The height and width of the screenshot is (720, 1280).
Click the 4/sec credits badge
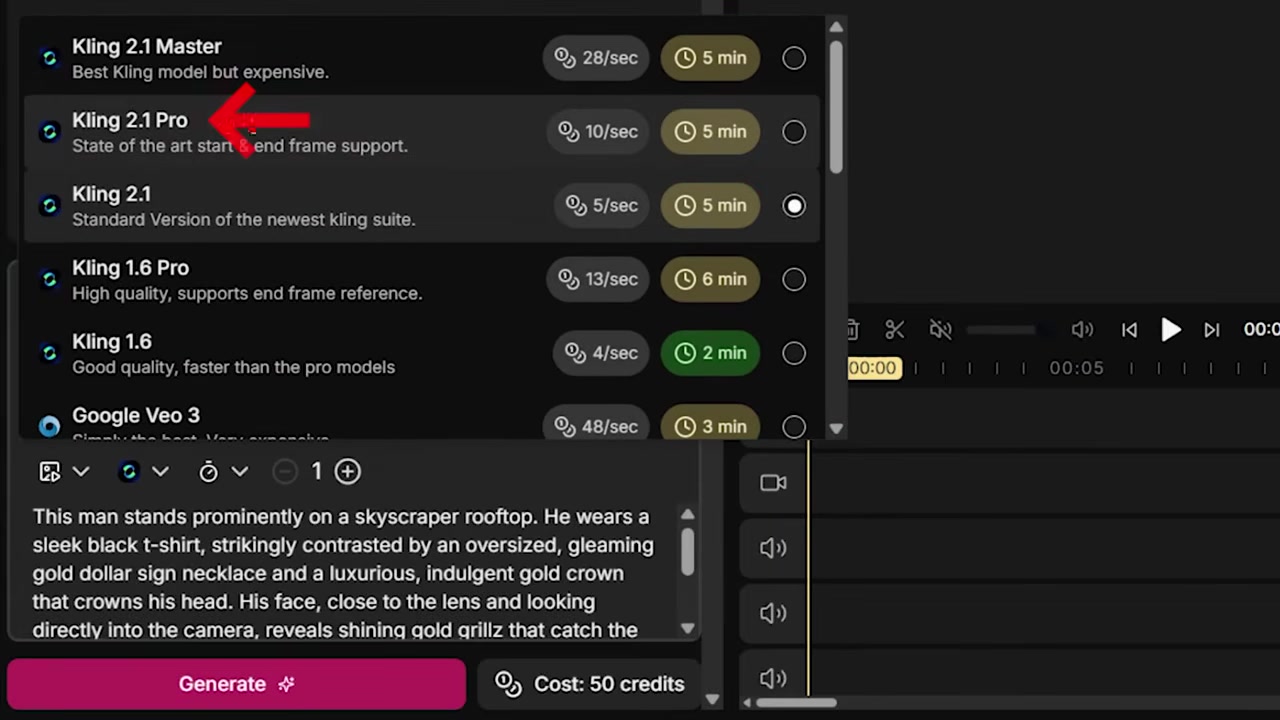pos(600,353)
